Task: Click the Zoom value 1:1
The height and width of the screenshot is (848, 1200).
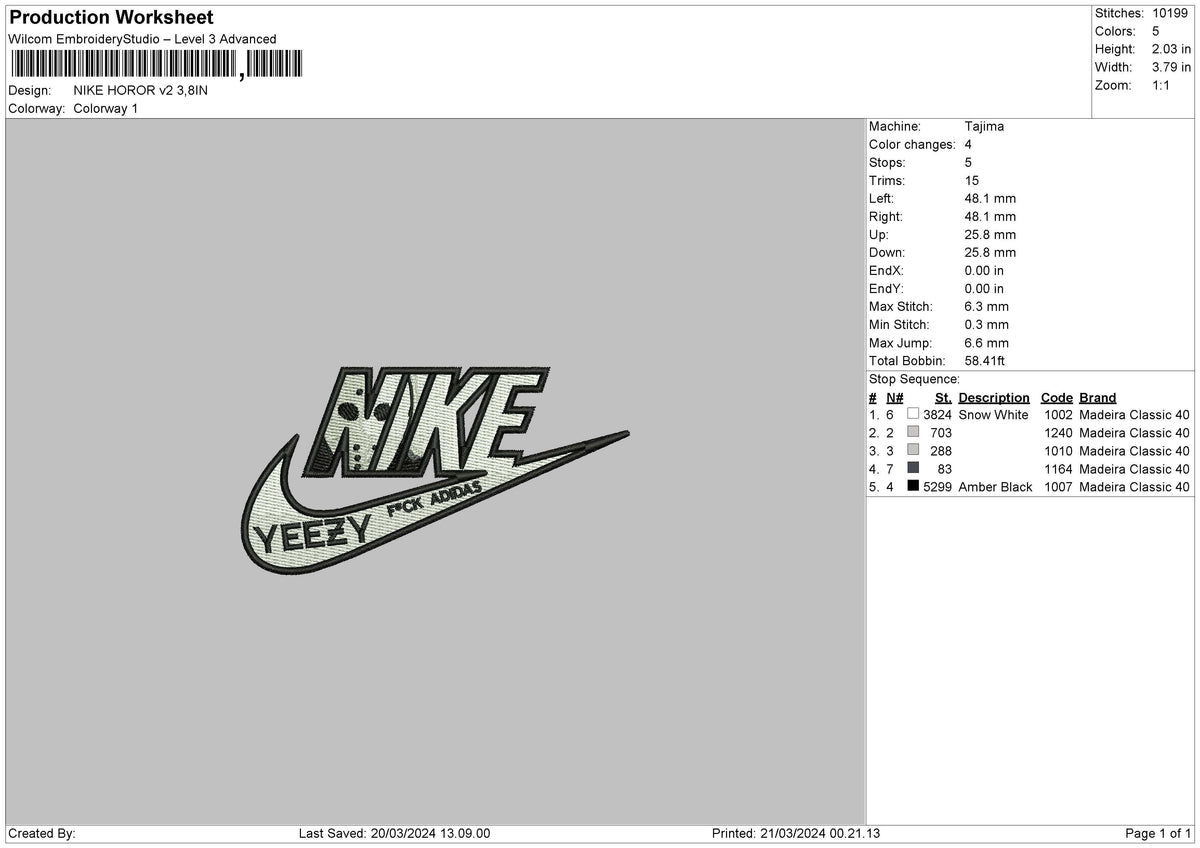Action: (1162, 85)
